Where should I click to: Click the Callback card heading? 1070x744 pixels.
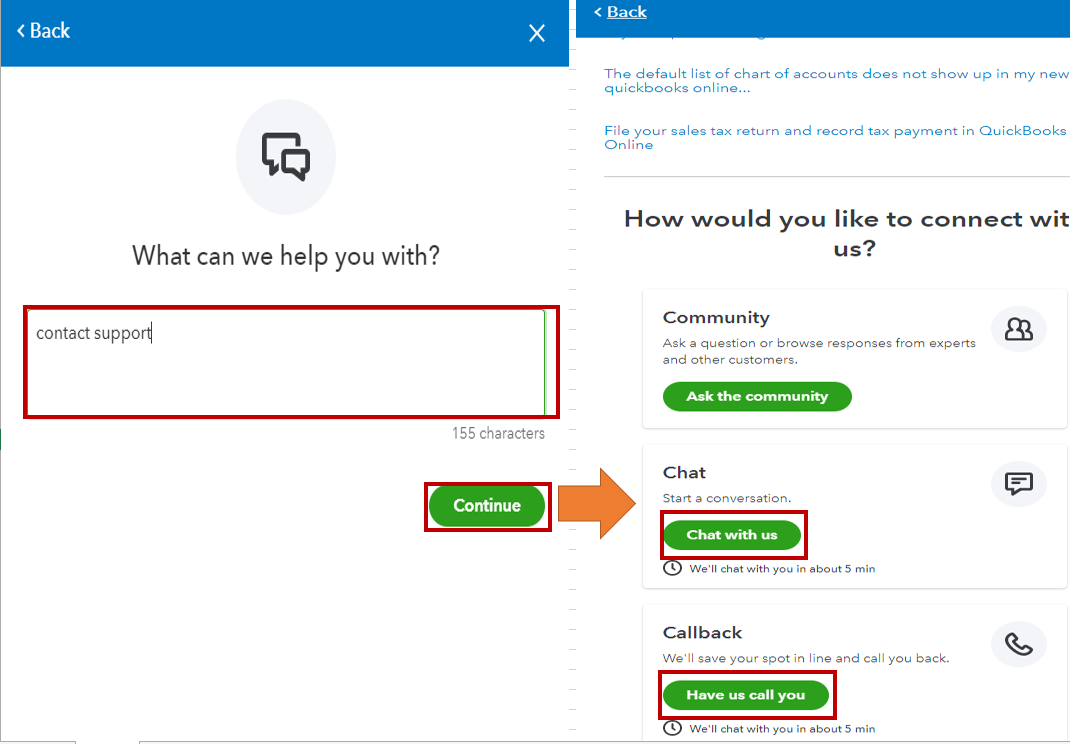pos(702,633)
